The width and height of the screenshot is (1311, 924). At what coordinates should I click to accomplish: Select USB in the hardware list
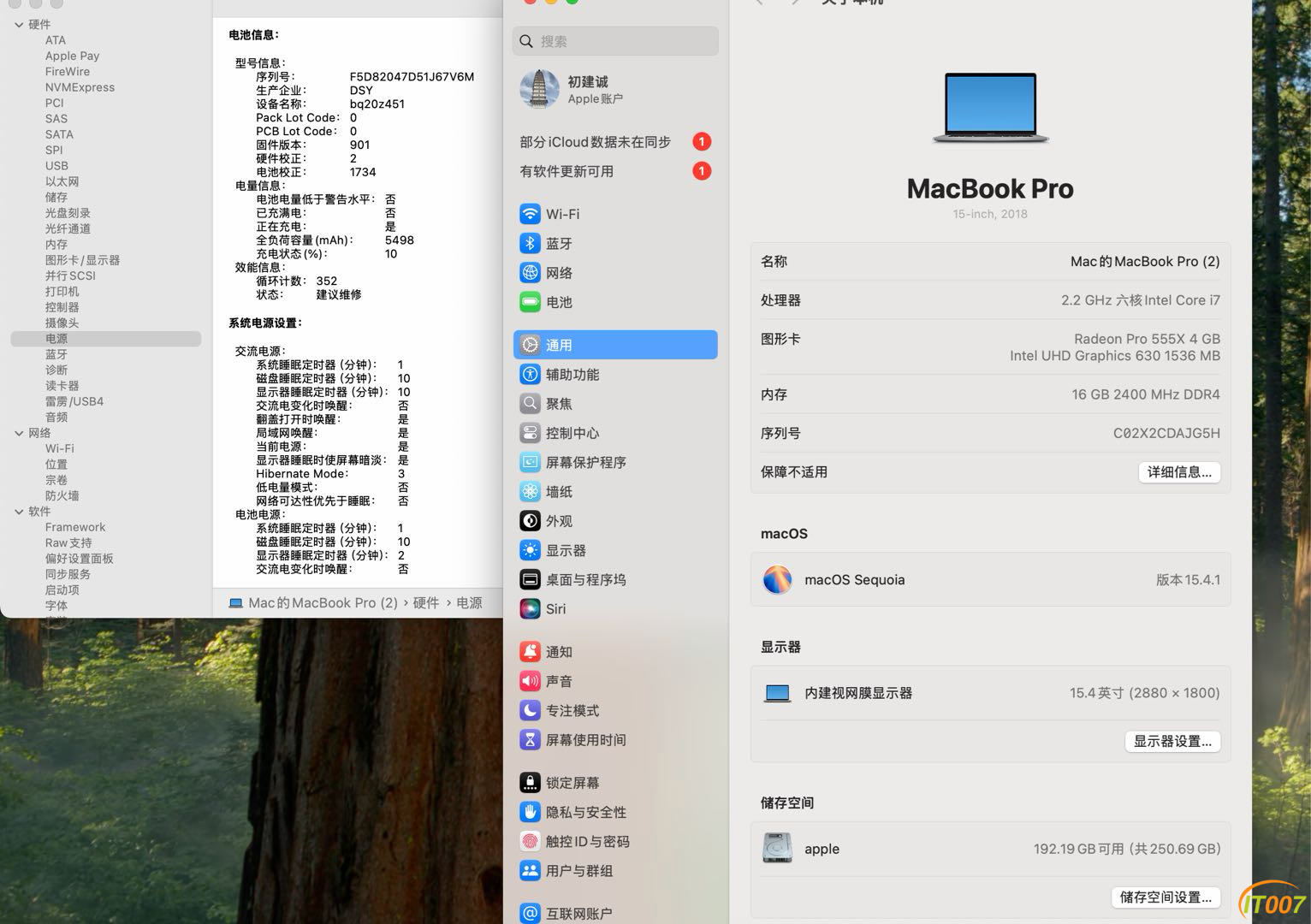pos(56,166)
